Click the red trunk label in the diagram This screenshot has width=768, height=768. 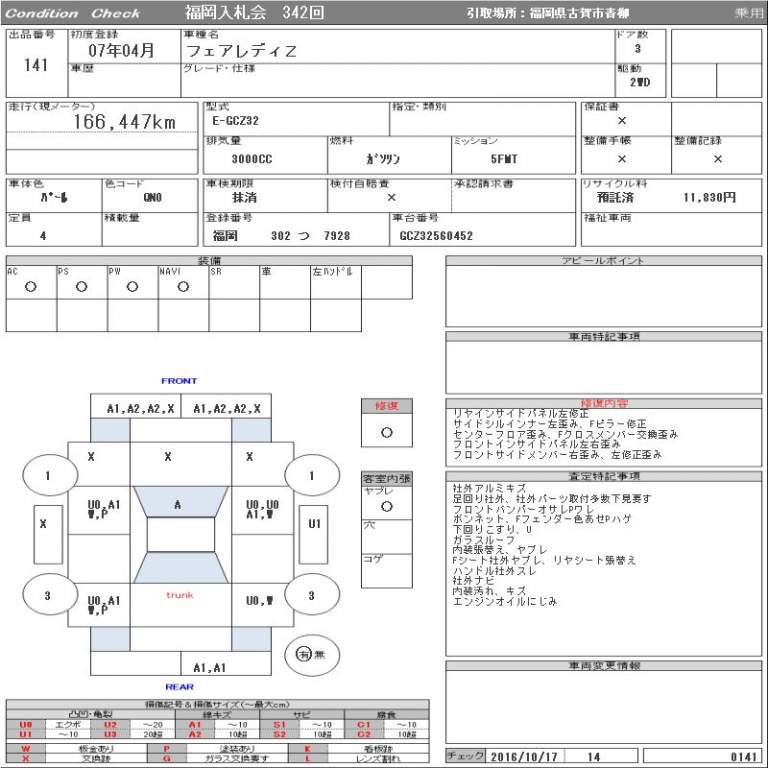click(179, 596)
